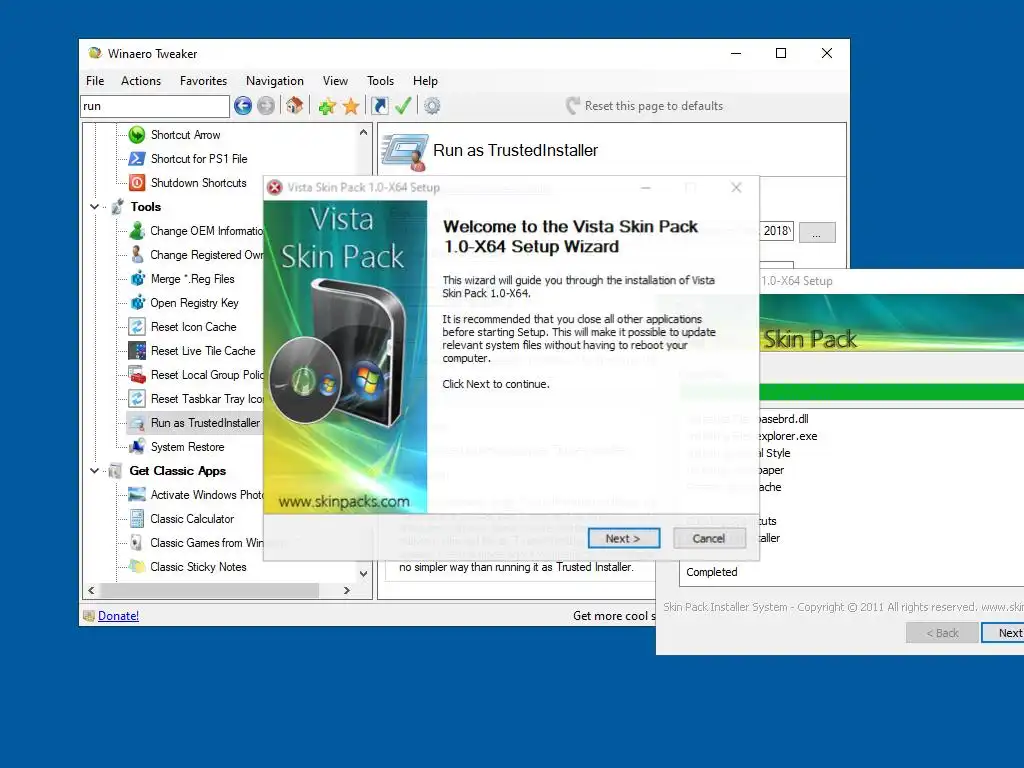Open the Tools menu

click(380, 80)
